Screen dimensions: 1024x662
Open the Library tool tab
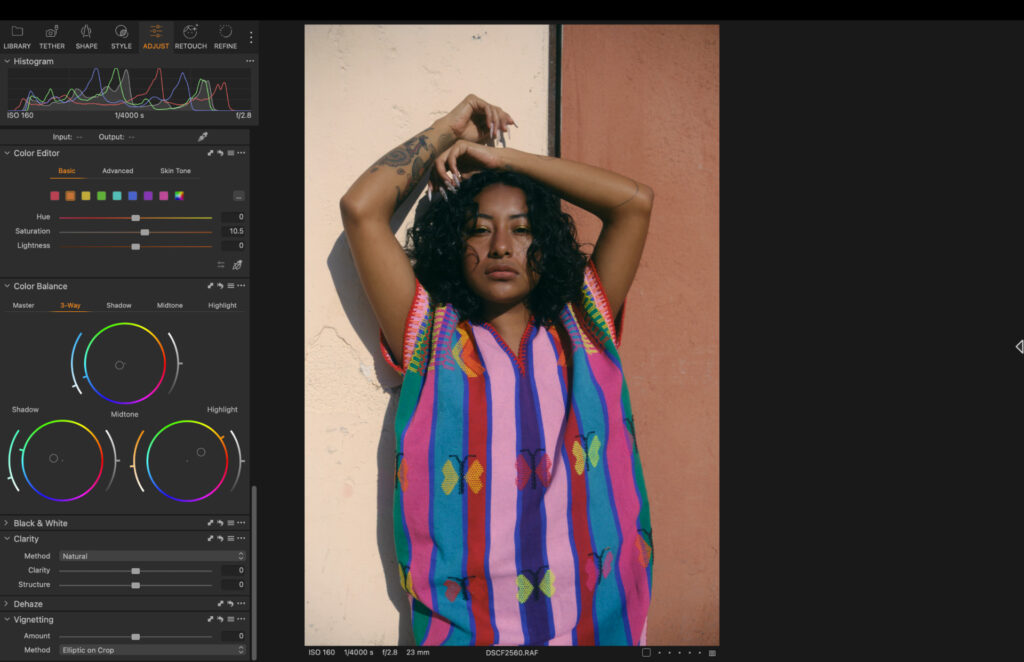(16, 37)
